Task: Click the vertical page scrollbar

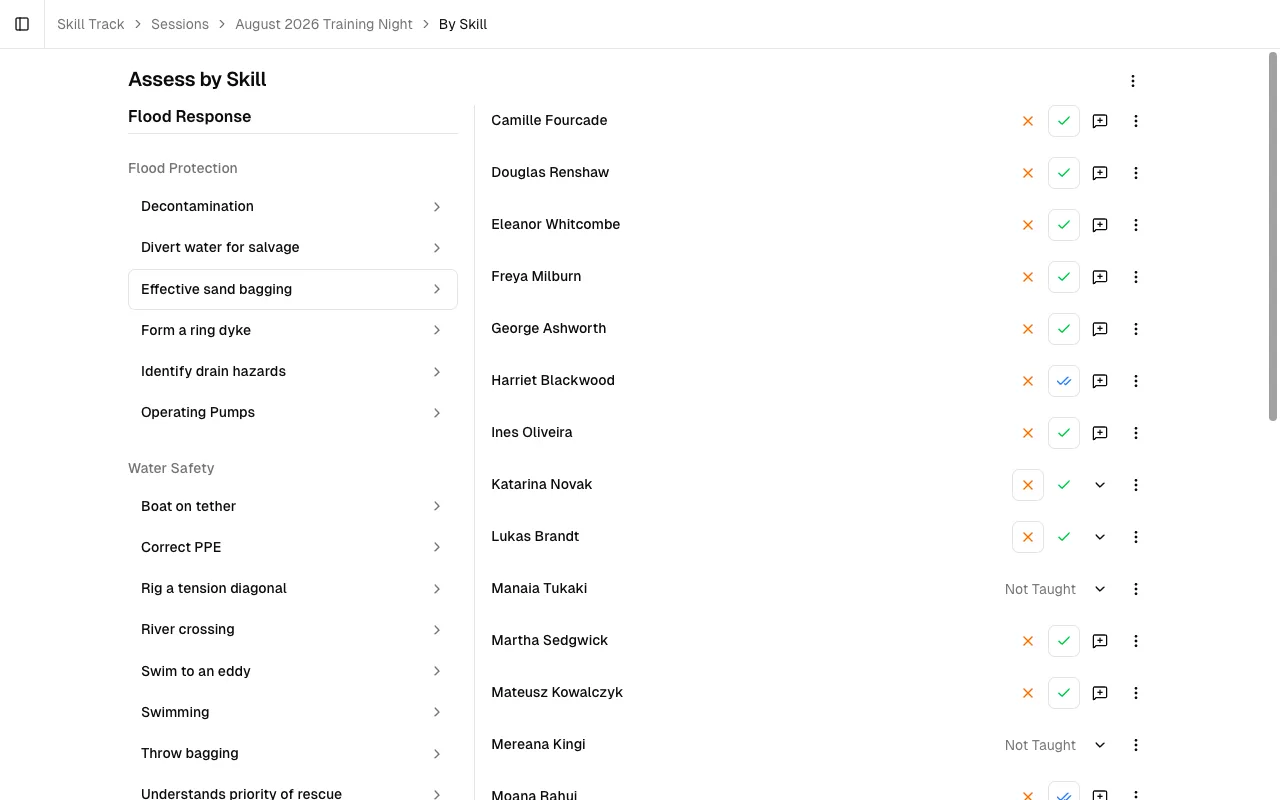Action: [x=1273, y=236]
